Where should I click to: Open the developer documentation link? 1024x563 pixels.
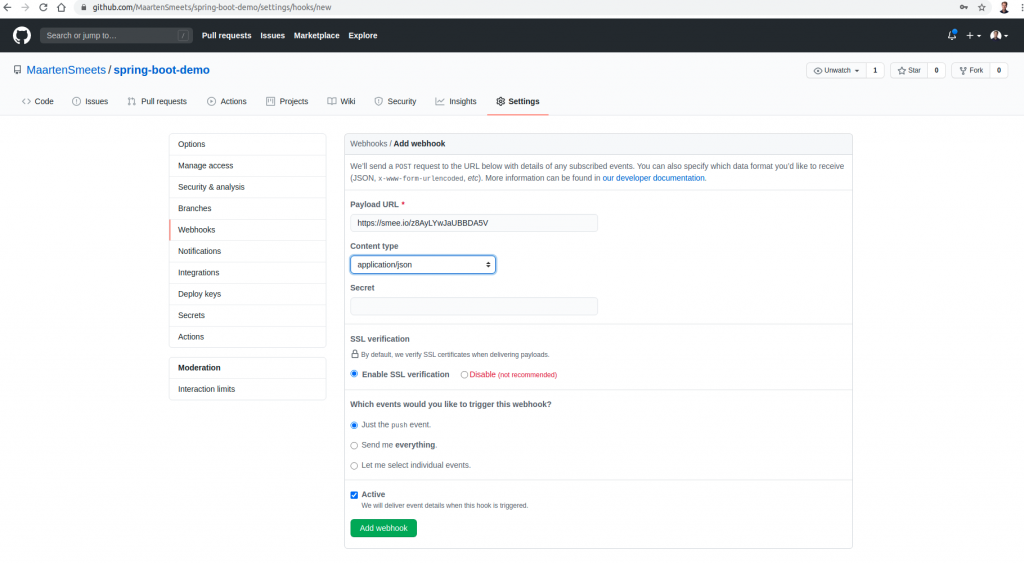pyautogui.click(x=654, y=178)
